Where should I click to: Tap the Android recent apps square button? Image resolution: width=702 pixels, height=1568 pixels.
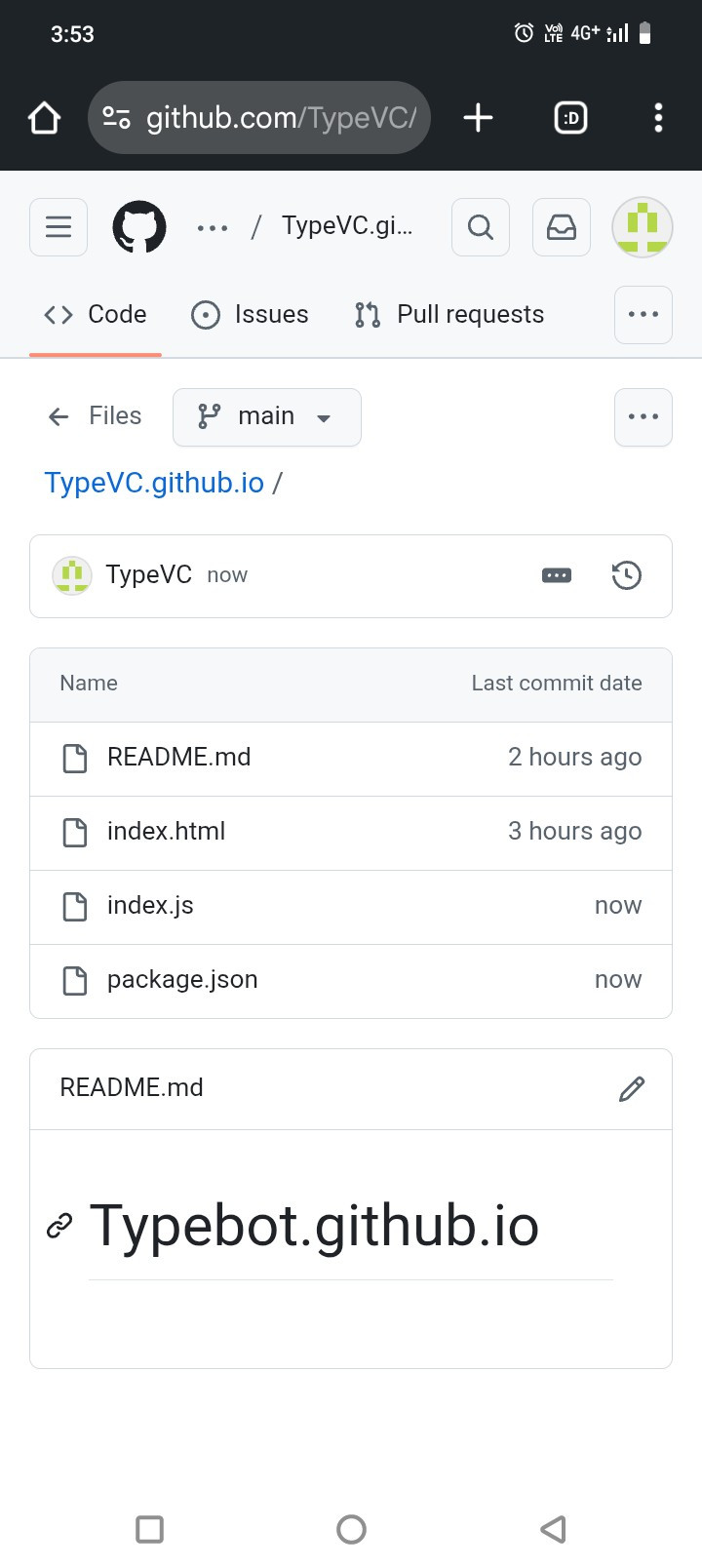[x=149, y=1529]
